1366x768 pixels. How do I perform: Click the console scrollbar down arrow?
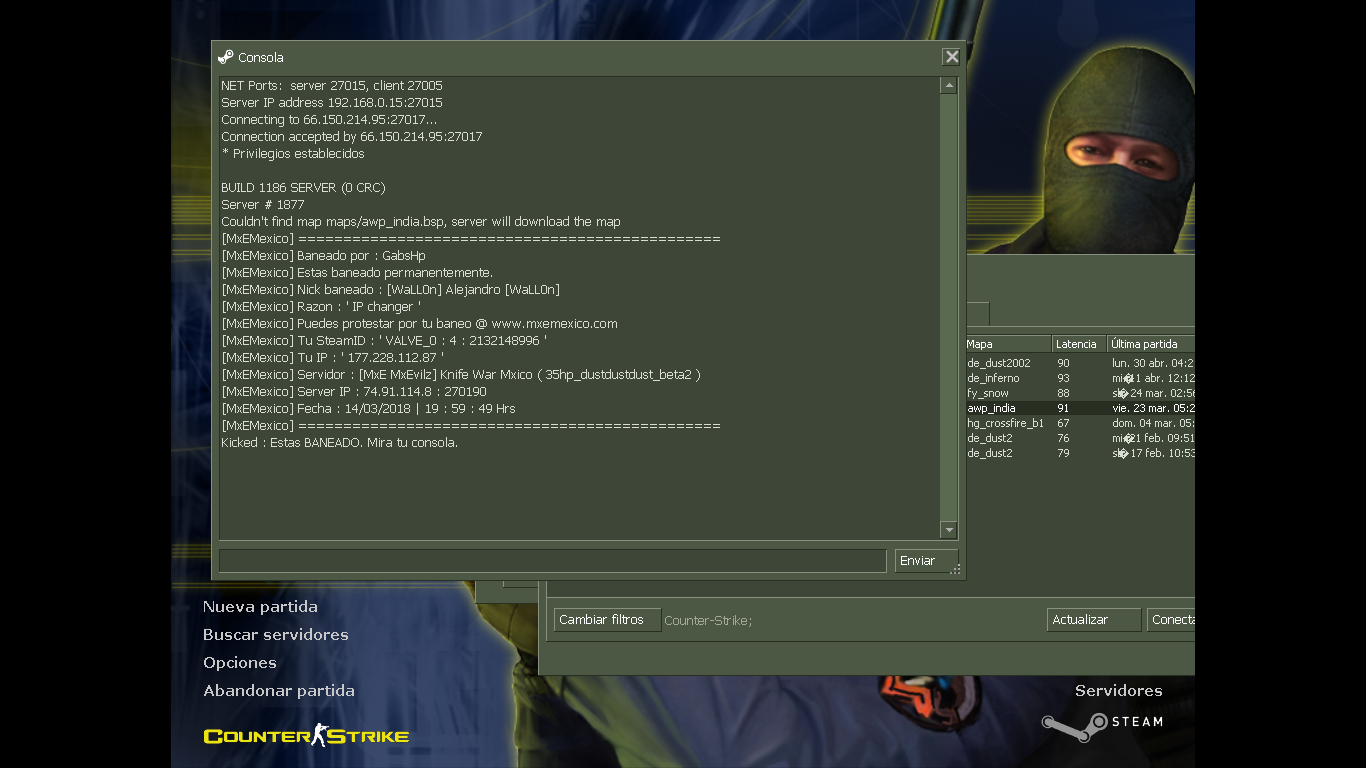click(x=949, y=530)
